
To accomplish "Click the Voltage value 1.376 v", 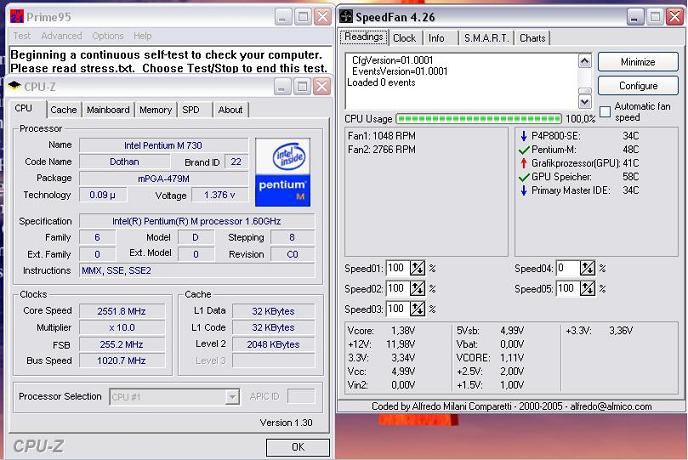I will tap(219, 195).
